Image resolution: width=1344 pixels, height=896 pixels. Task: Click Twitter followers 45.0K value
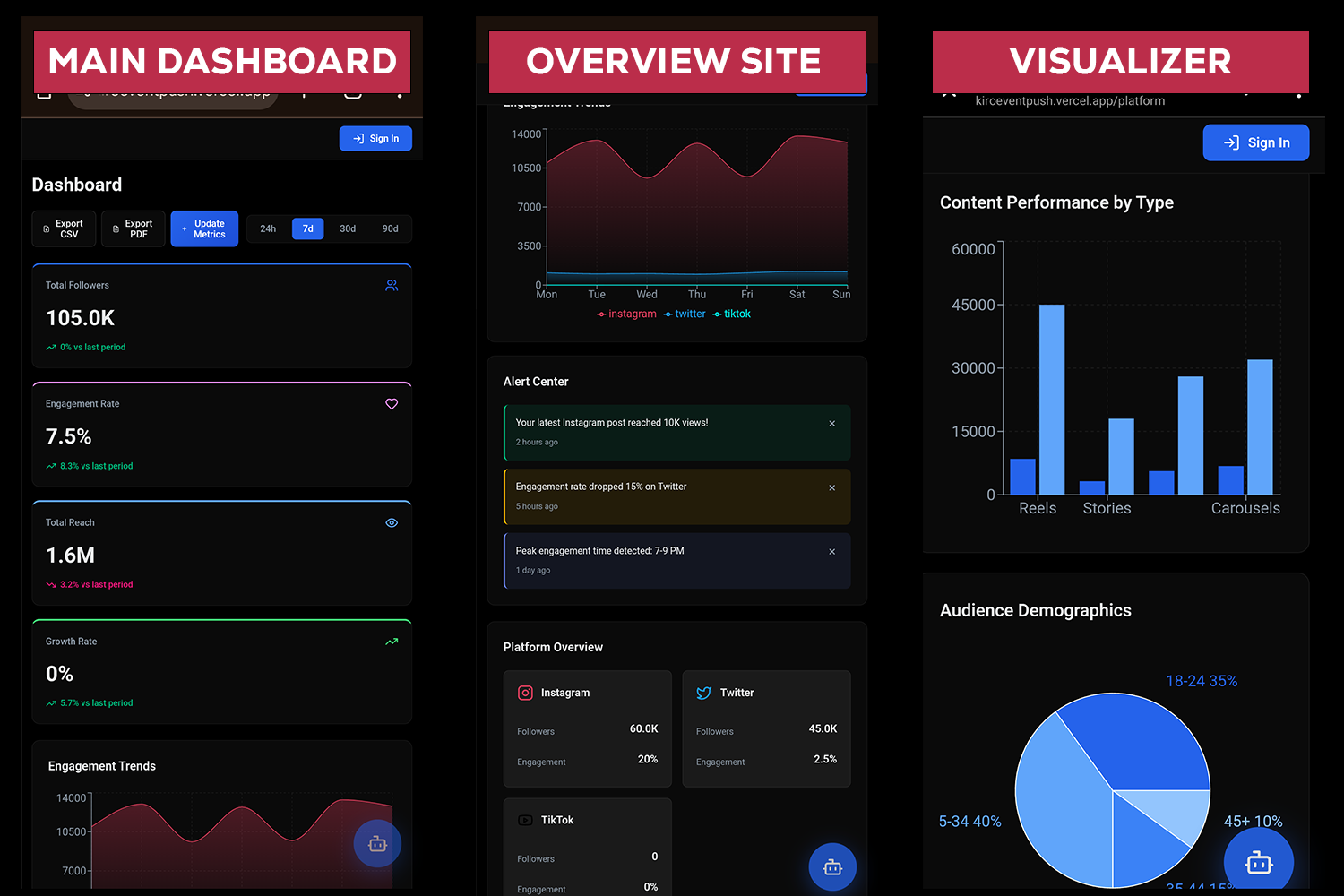coord(823,729)
